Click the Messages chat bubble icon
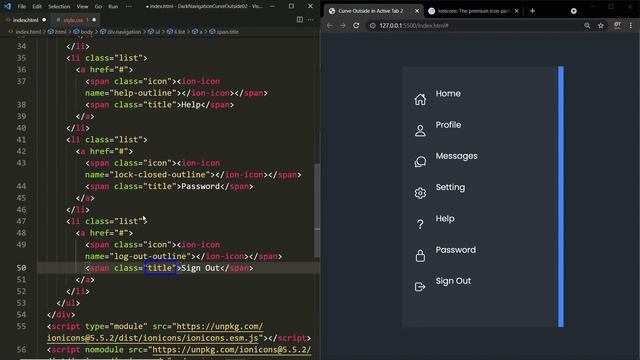Image resolution: width=640 pixels, height=360 pixels. pyautogui.click(x=420, y=162)
